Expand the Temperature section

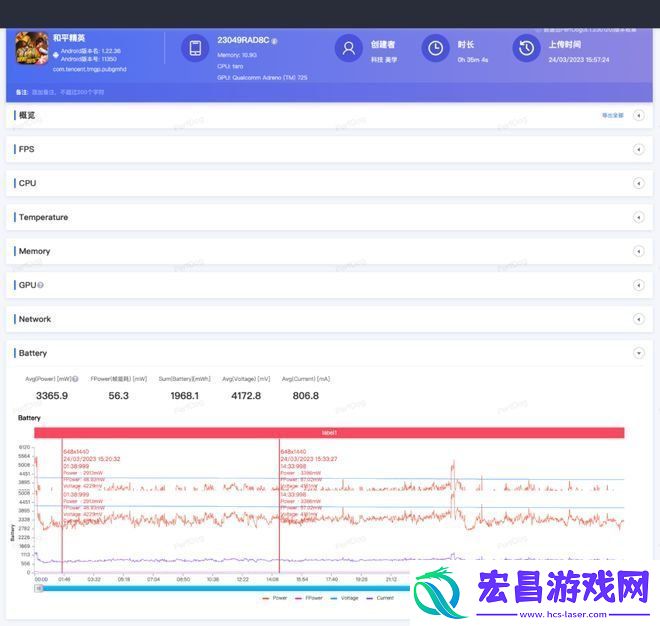click(639, 217)
